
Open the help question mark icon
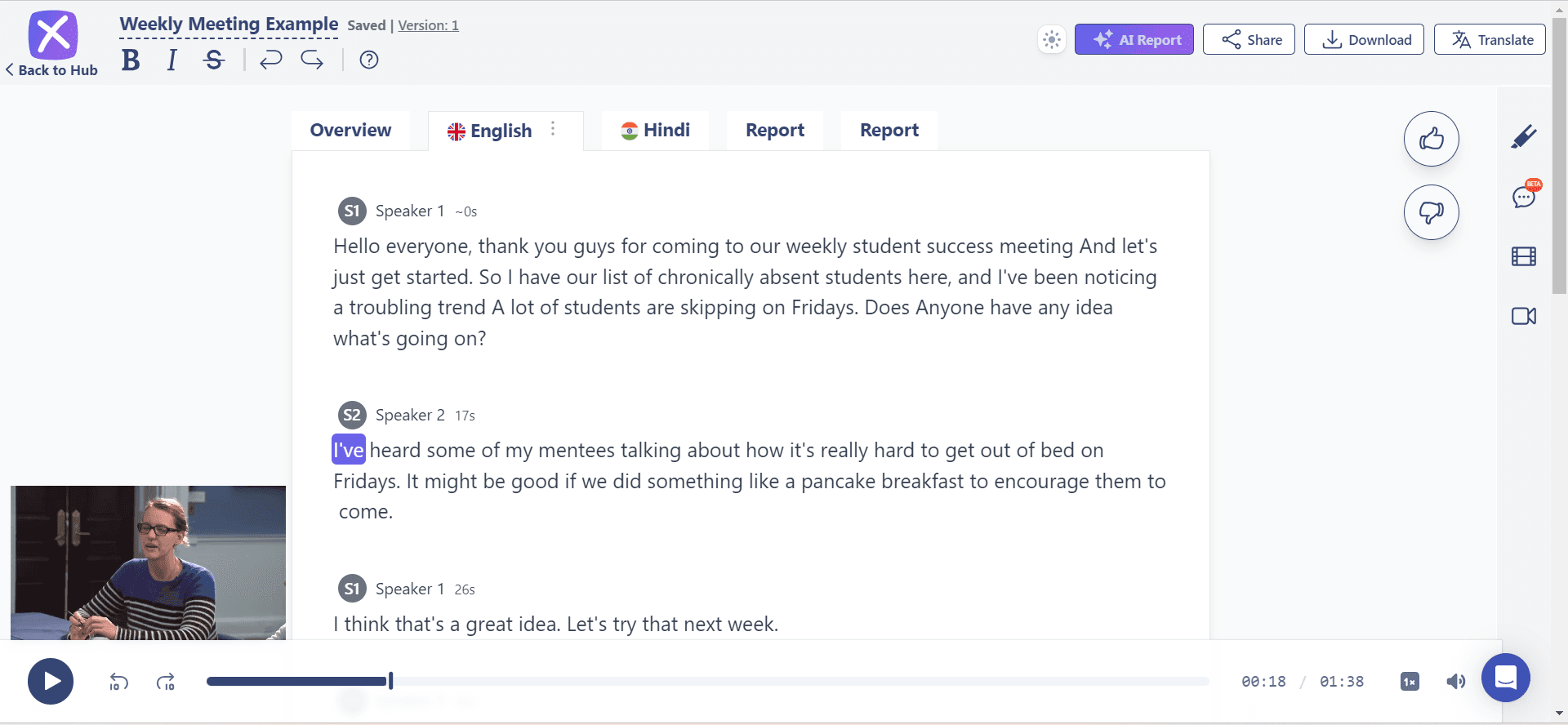(369, 60)
